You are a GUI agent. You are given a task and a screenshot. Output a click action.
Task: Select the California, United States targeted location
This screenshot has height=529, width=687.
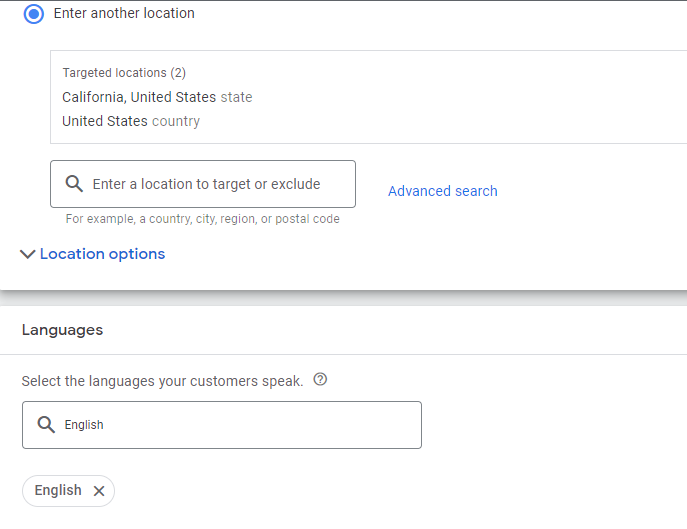[x=139, y=97]
